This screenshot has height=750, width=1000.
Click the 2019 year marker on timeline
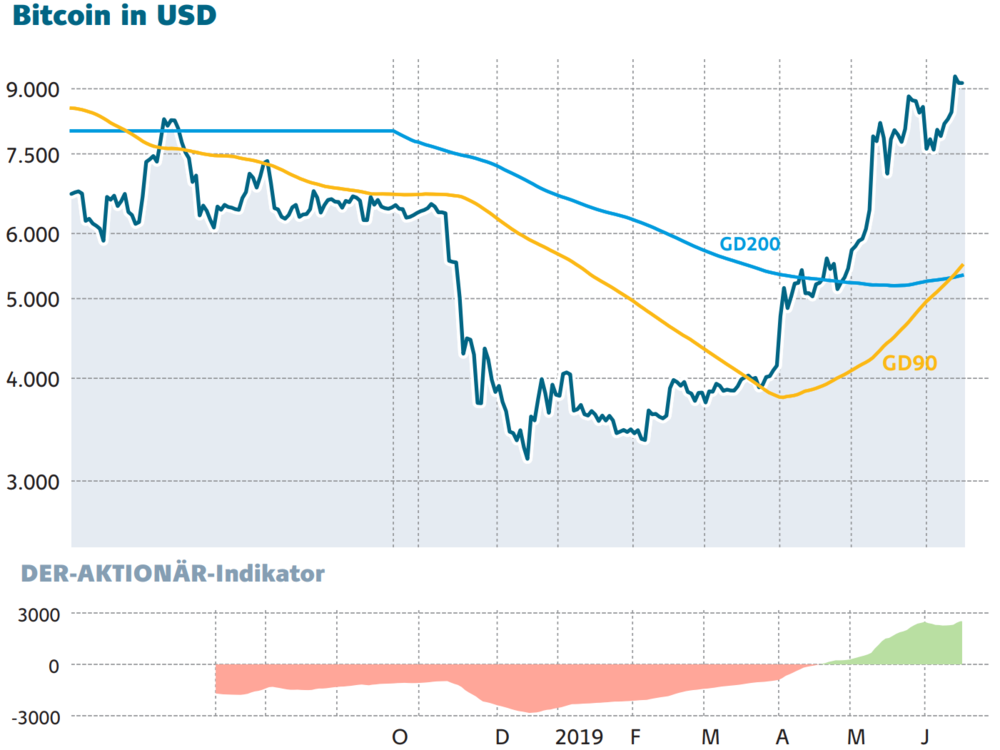579,737
